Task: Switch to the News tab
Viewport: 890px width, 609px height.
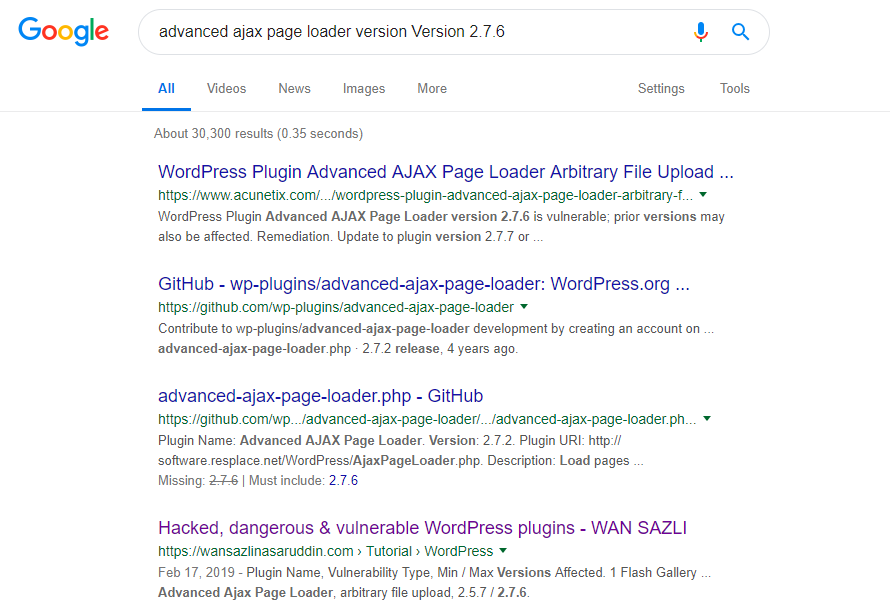Action: click(x=294, y=89)
